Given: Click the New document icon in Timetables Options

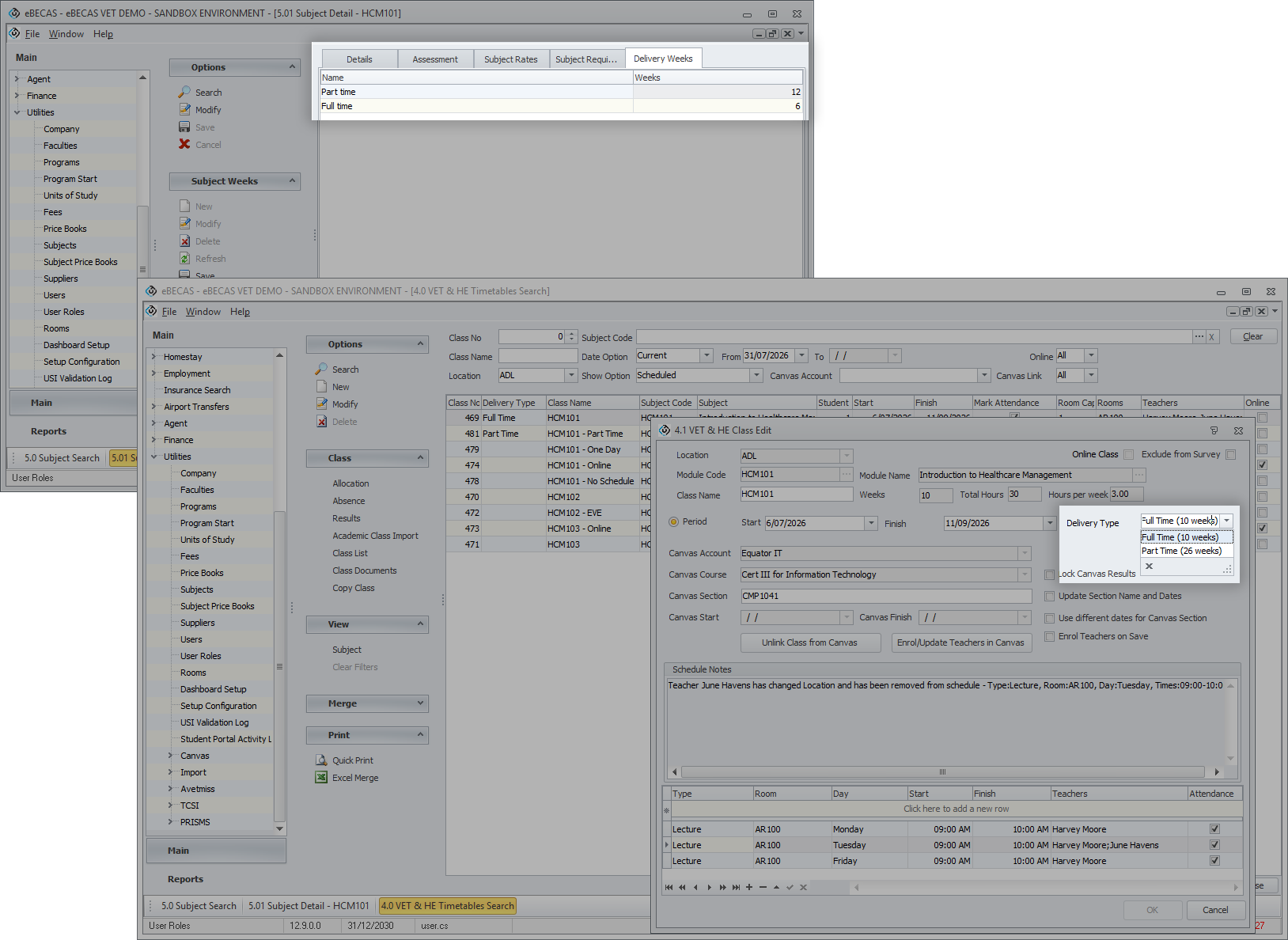Looking at the screenshot, I should pyautogui.click(x=321, y=386).
